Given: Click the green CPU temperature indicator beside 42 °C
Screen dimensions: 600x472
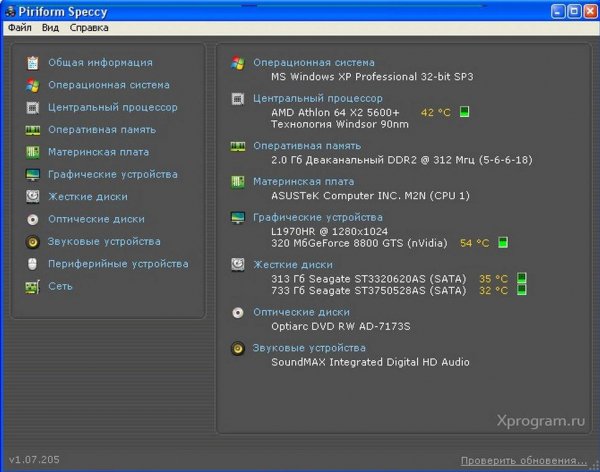Looking at the screenshot, I should click(x=464, y=112).
